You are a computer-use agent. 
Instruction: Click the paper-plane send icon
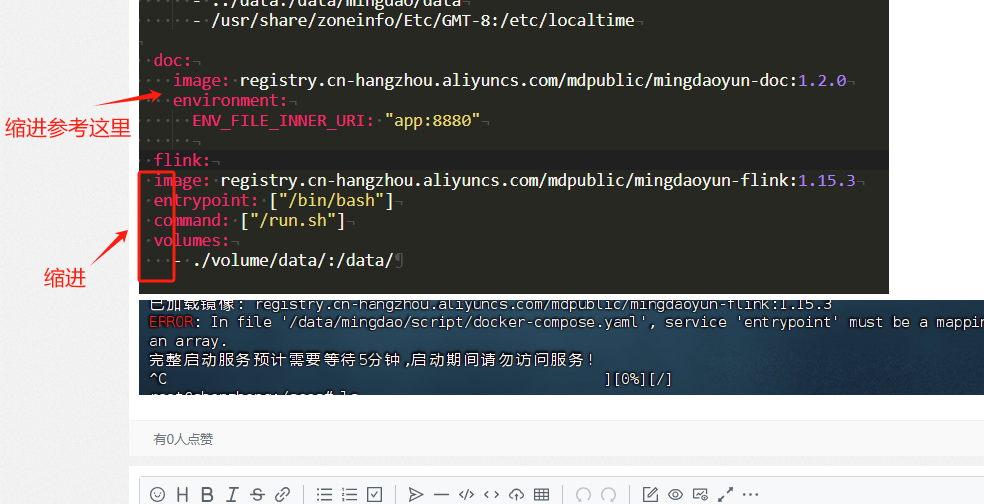(416, 495)
